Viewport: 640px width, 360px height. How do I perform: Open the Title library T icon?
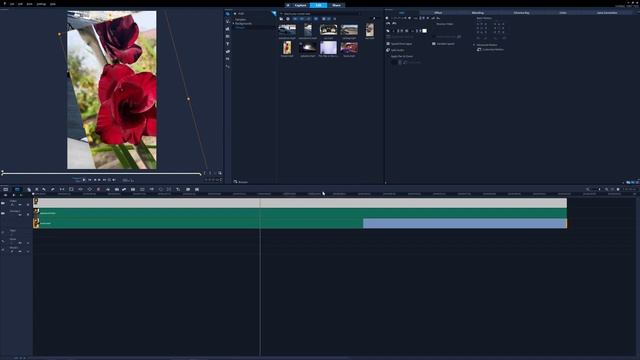pos(228,44)
